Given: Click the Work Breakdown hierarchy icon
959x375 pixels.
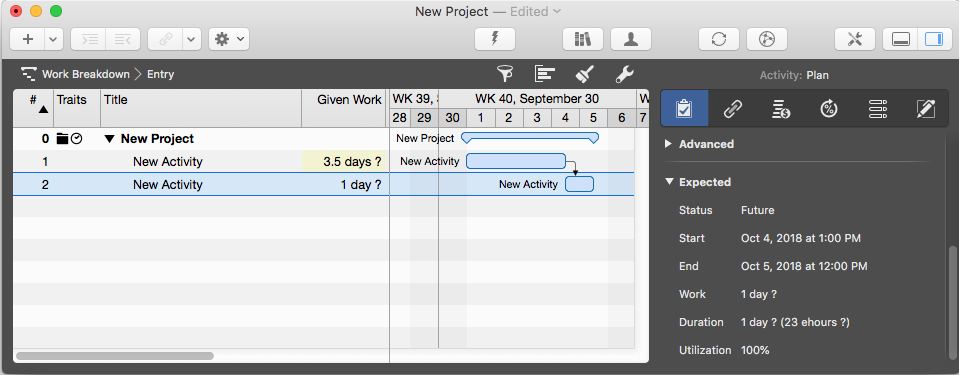Looking at the screenshot, I should point(29,74).
